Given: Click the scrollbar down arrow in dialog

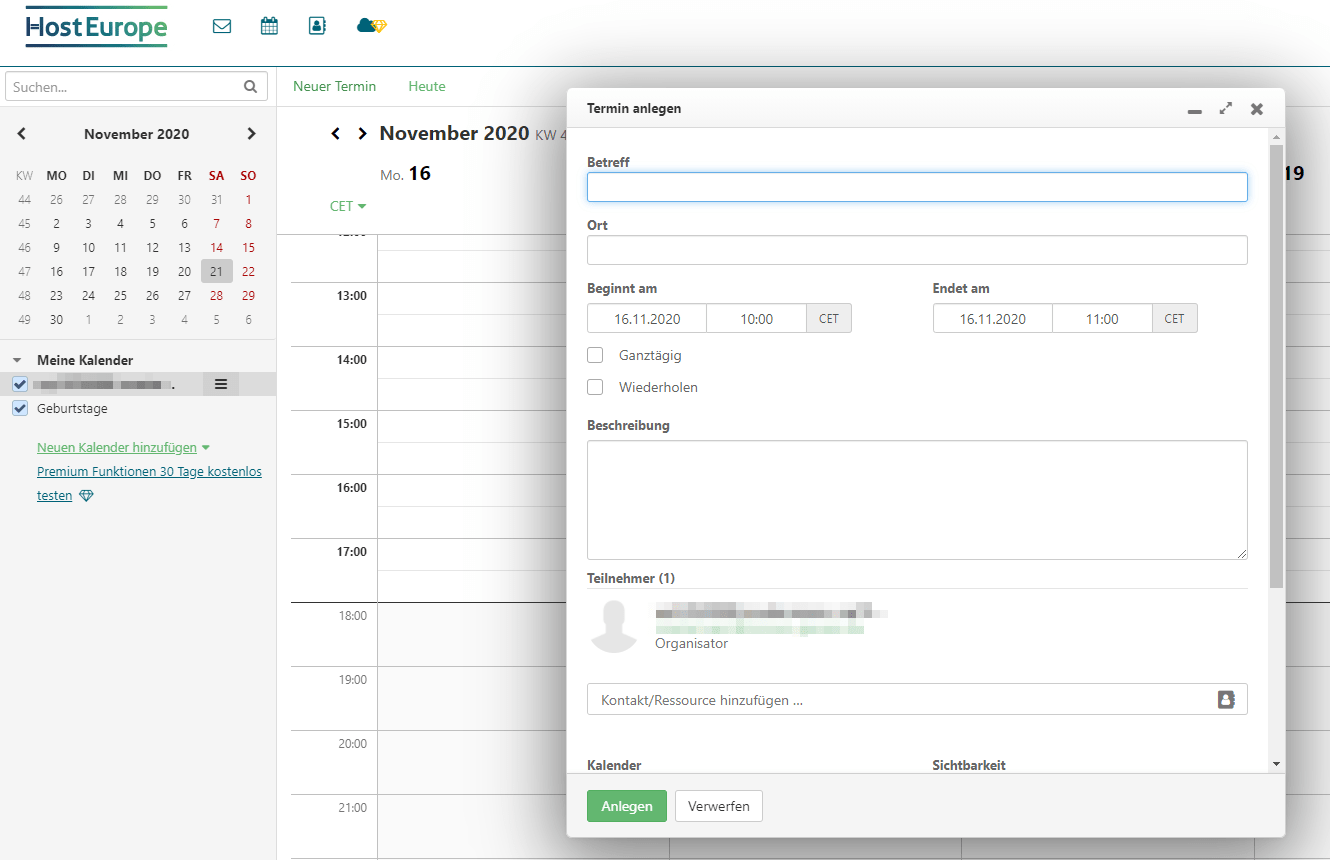Looking at the screenshot, I should click(1276, 764).
